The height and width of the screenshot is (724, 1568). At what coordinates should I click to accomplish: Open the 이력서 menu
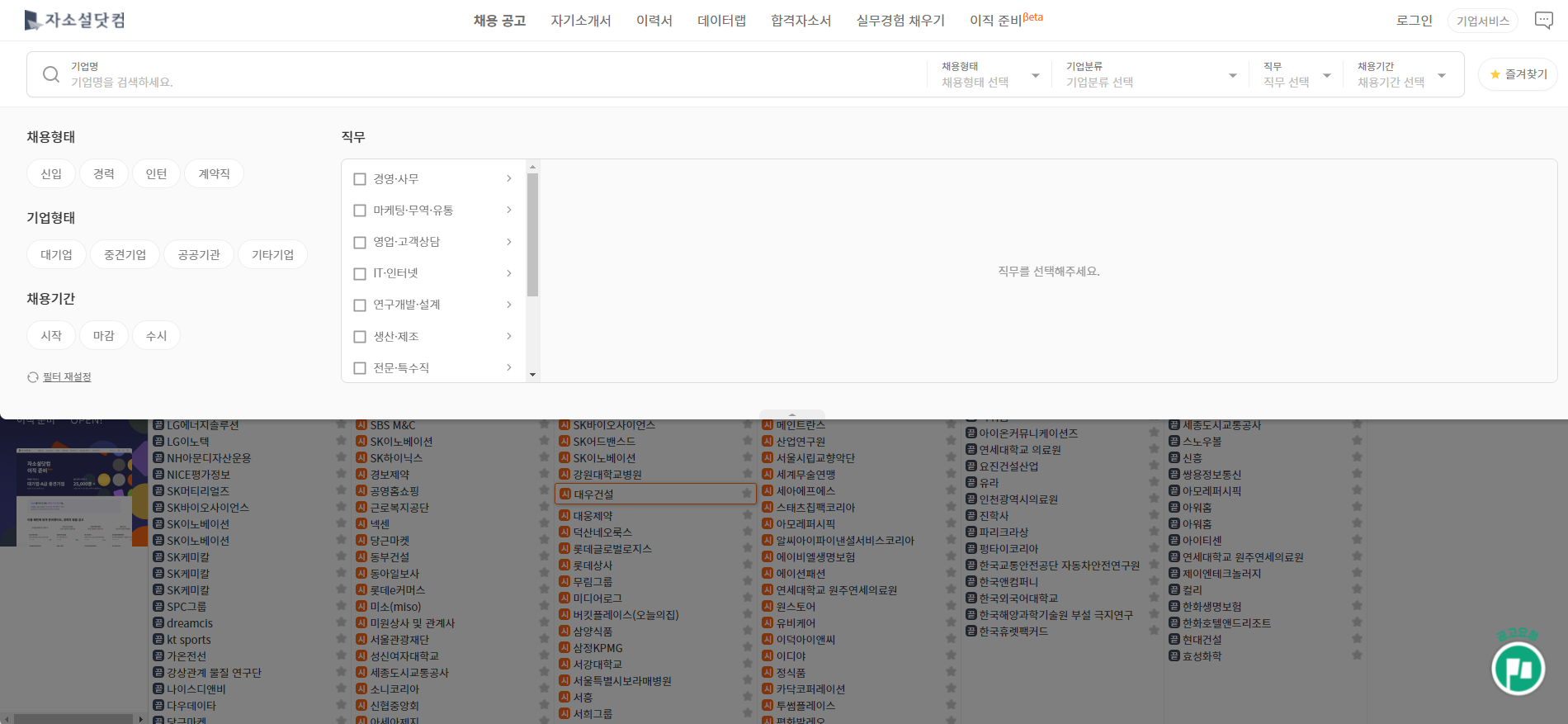tap(654, 21)
